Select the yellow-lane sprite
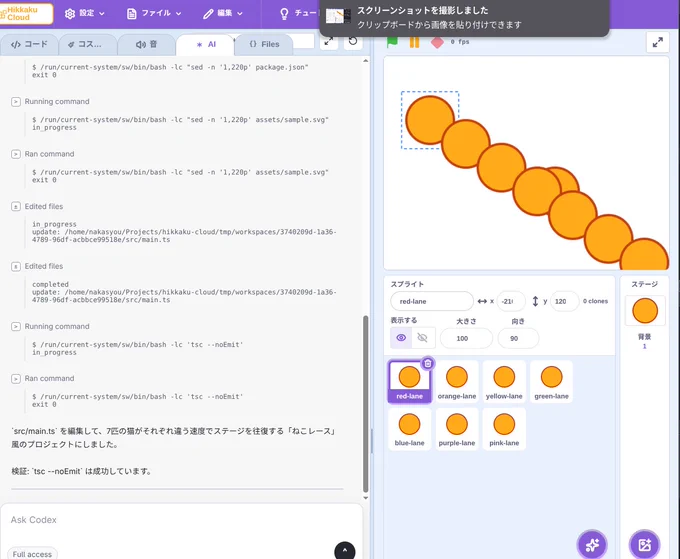Screen dimensions: 680x559 [504, 382]
